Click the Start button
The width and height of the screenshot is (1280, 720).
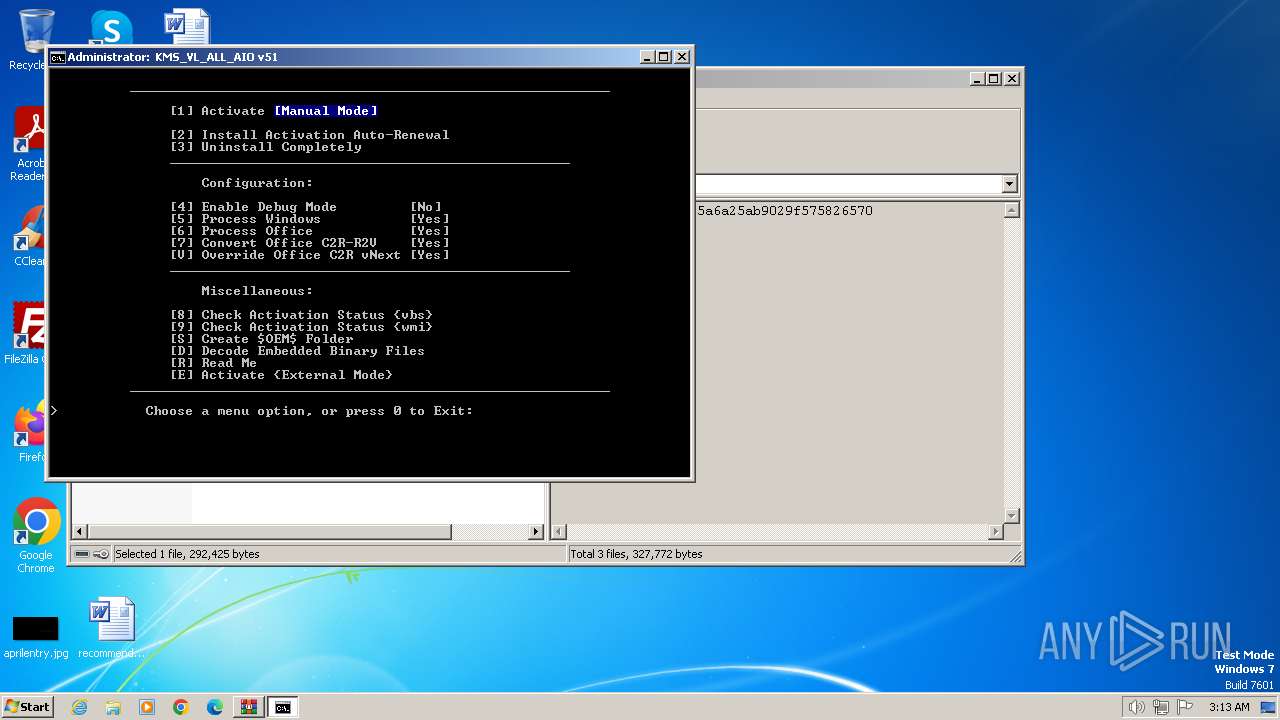click(x=28, y=707)
